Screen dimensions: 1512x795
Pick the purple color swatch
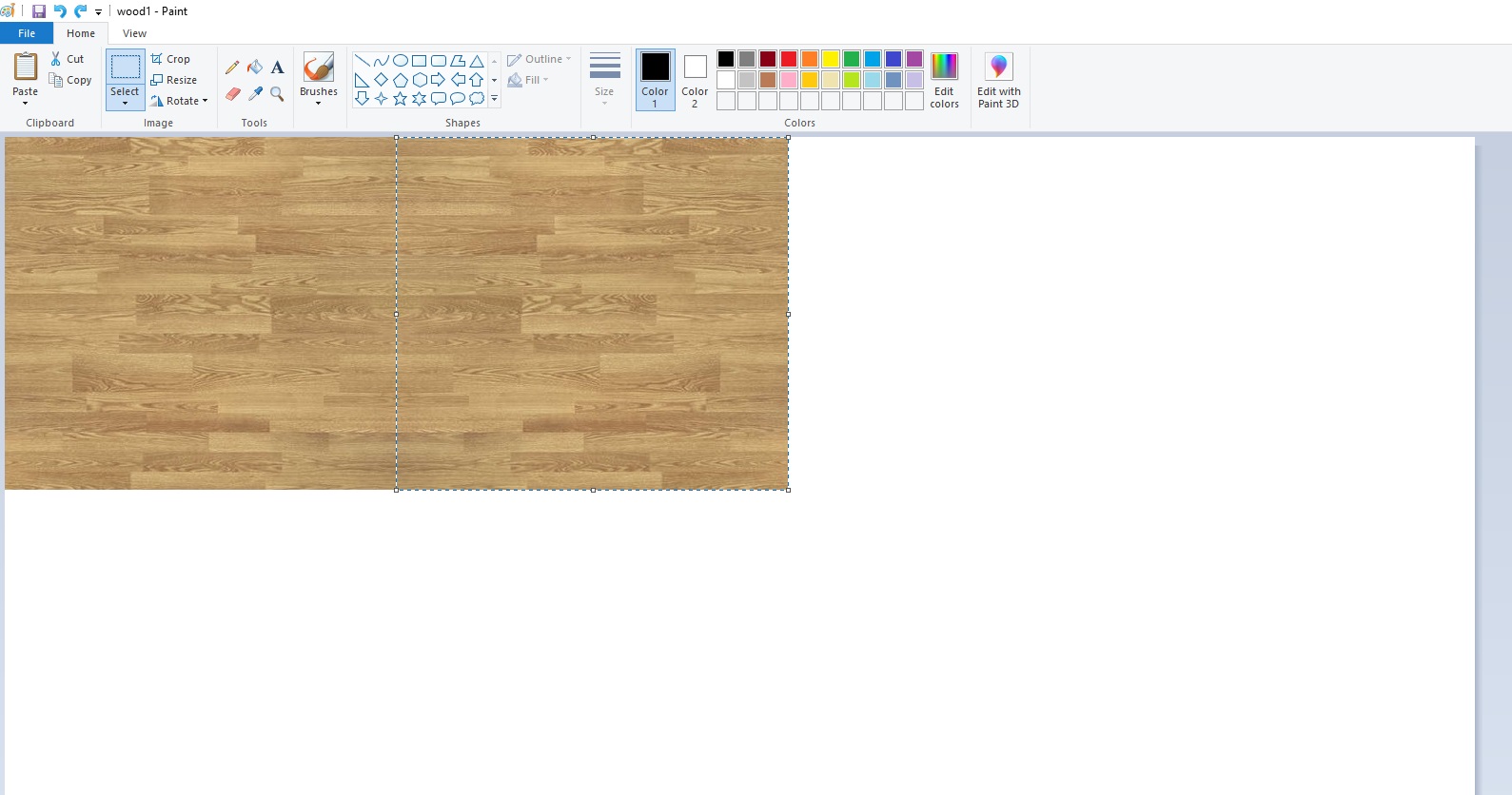[x=914, y=59]
